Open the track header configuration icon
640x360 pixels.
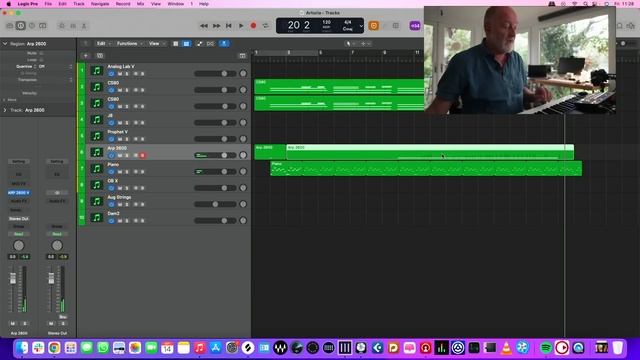[x=242, y=56]
